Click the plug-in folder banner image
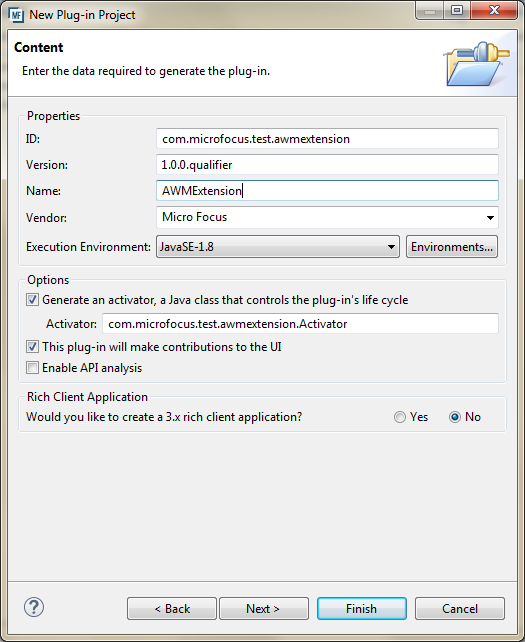Screen dimensions: 525x642 pos(476,63)
